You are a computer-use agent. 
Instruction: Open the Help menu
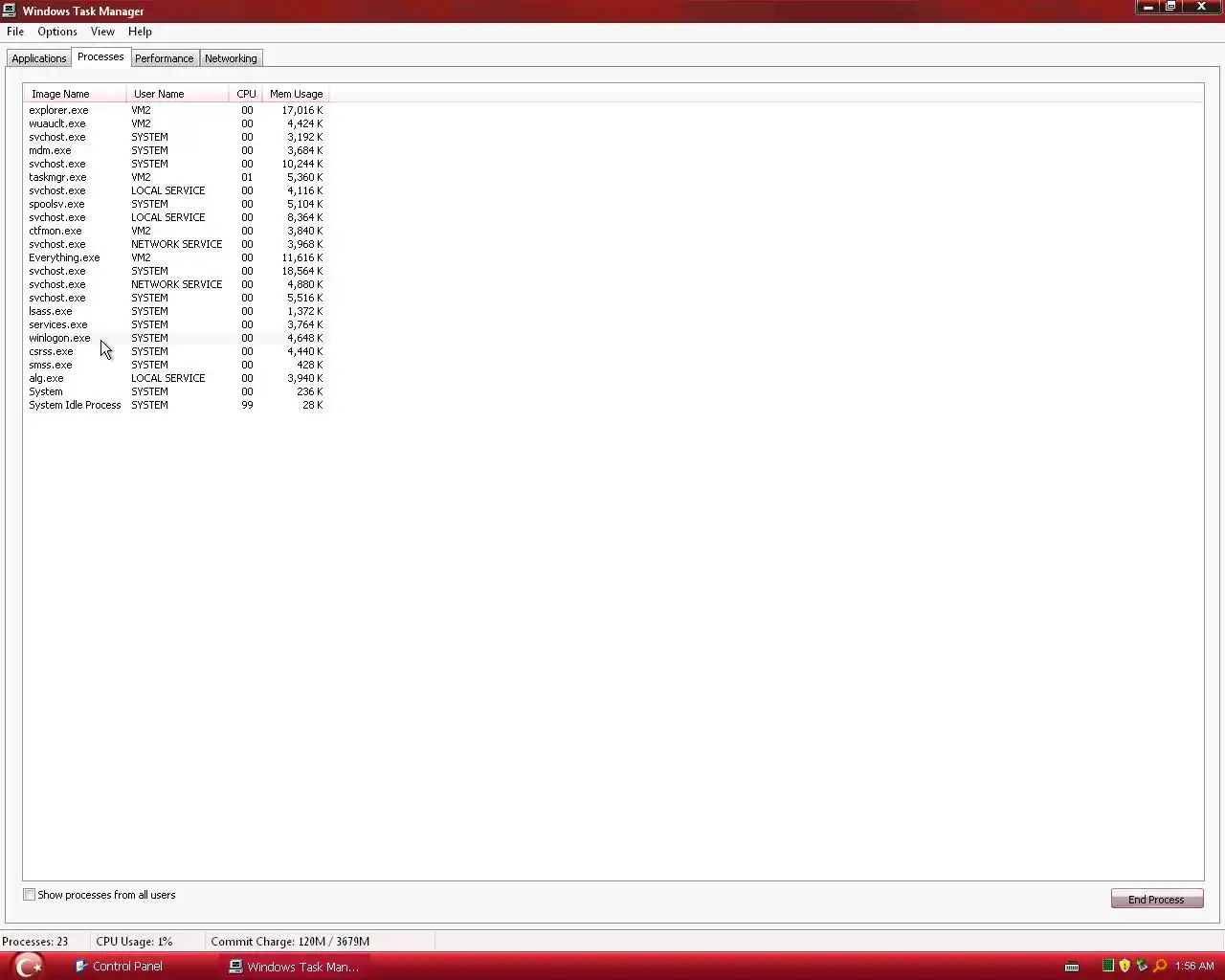point(140,32)
